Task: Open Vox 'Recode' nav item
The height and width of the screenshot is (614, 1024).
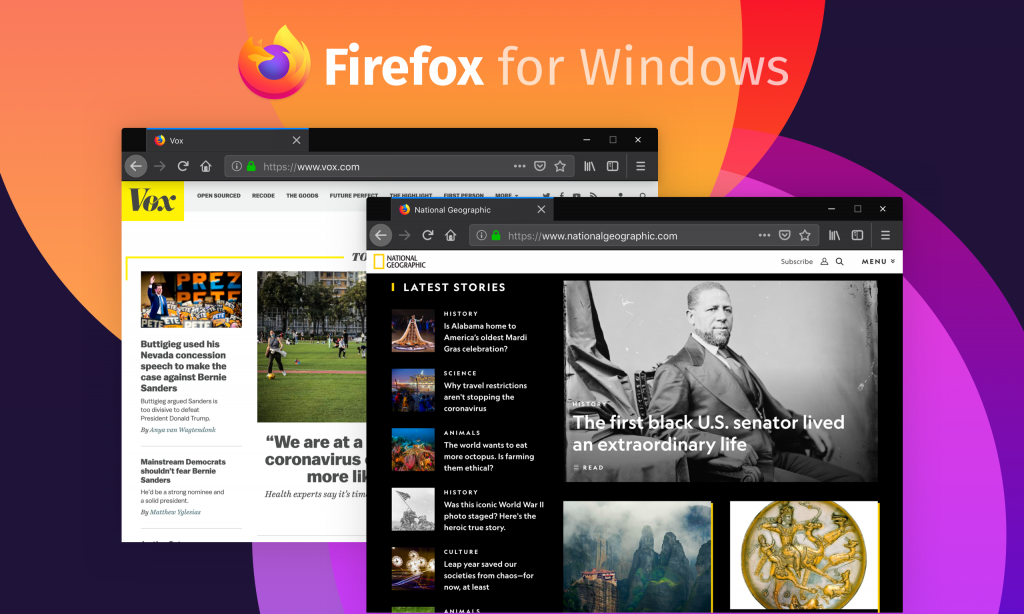Action: 263,195
